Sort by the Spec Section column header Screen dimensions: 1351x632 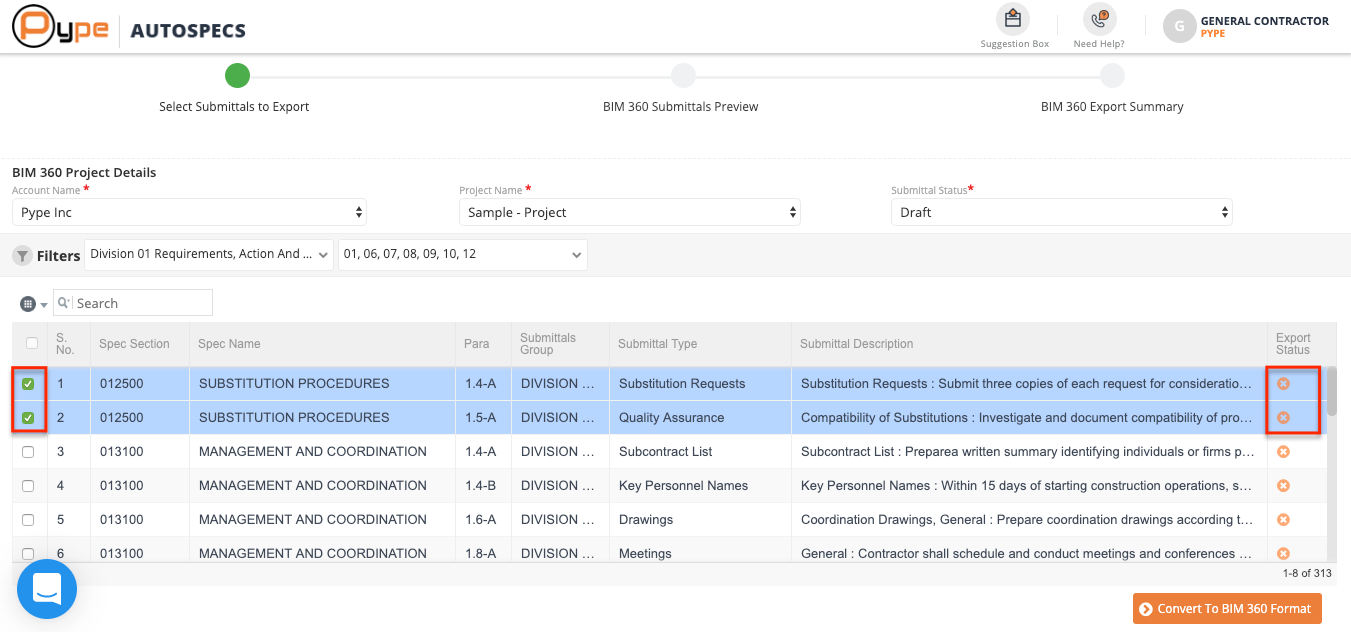point(134,344)
